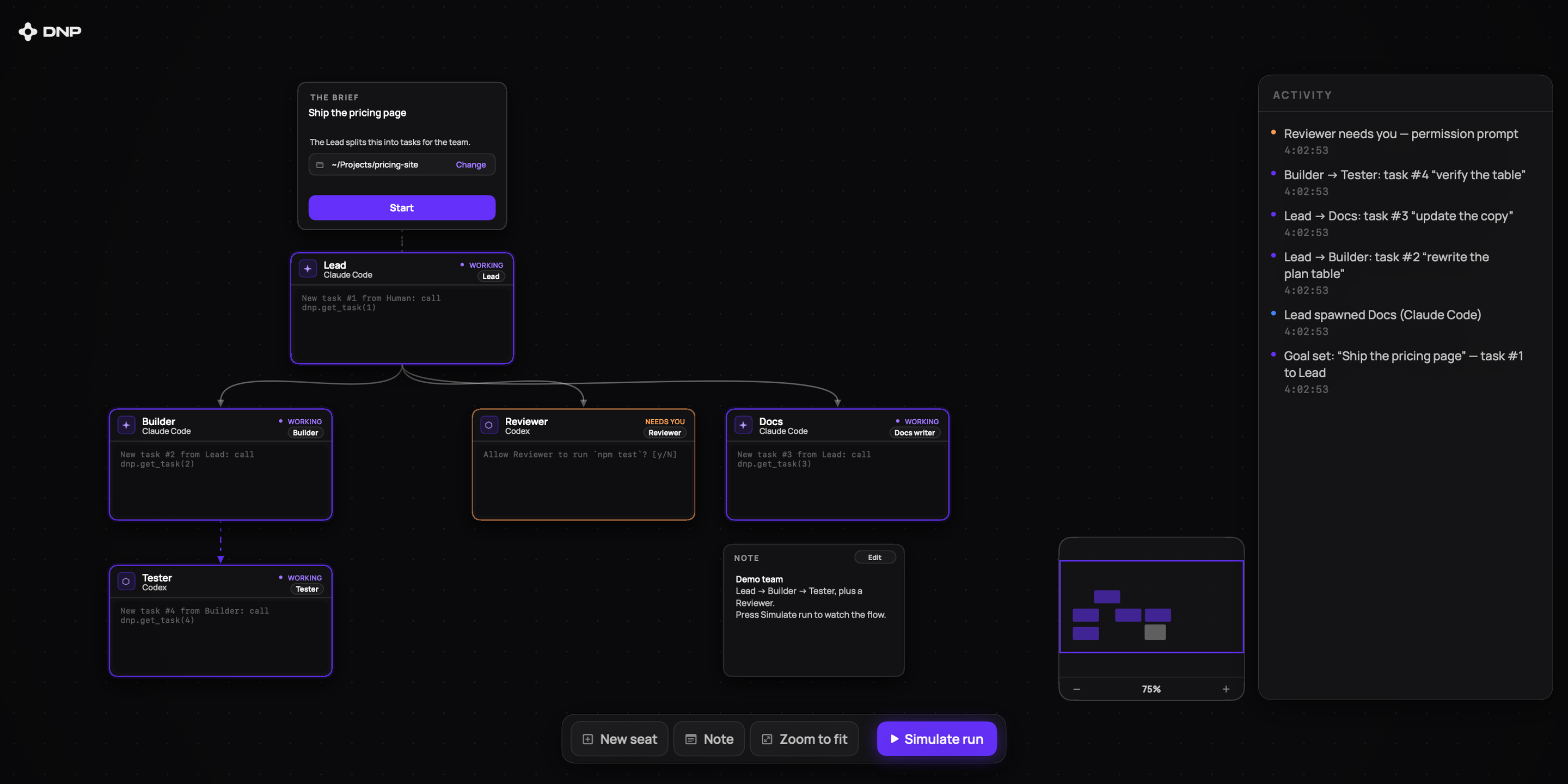Click the WORKING status on Tester seat

tap(301, 578)
